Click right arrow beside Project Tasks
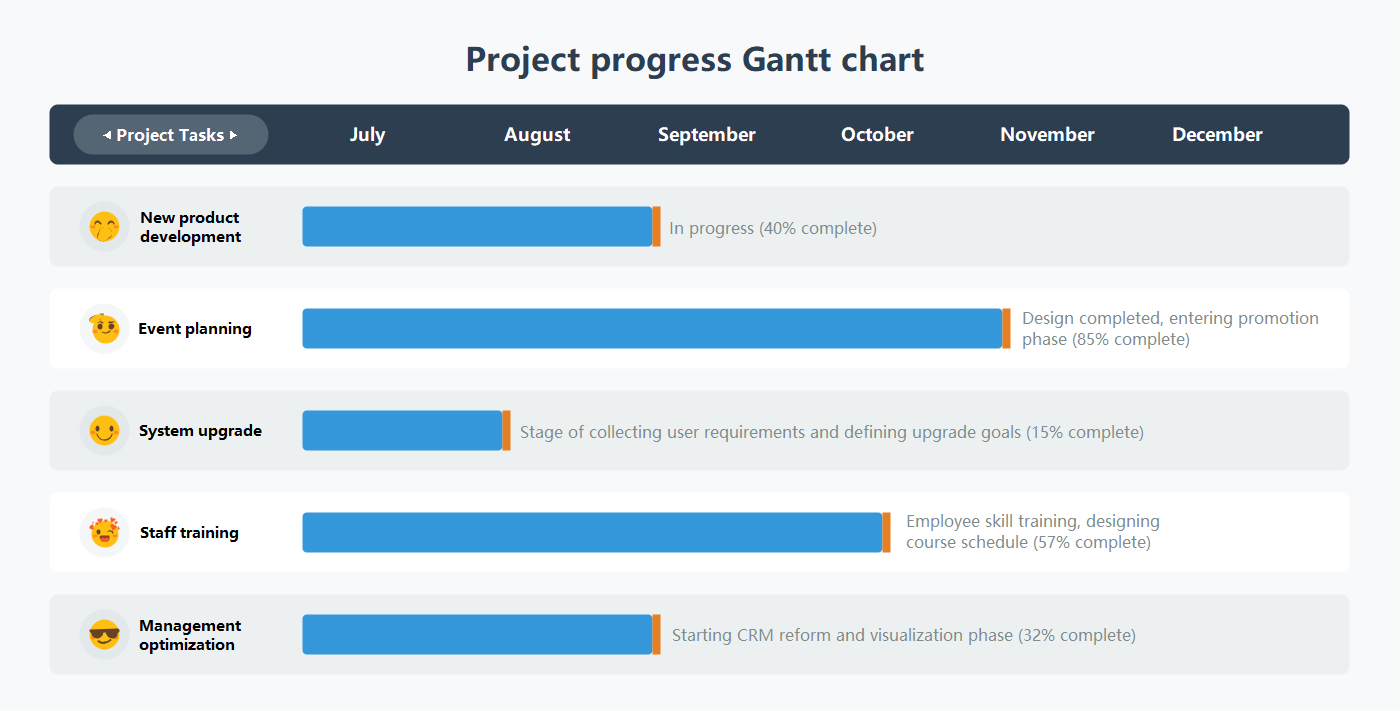The width and height of the screenshot is (1400, 711). pyautogui.click(x=234, y=135)
